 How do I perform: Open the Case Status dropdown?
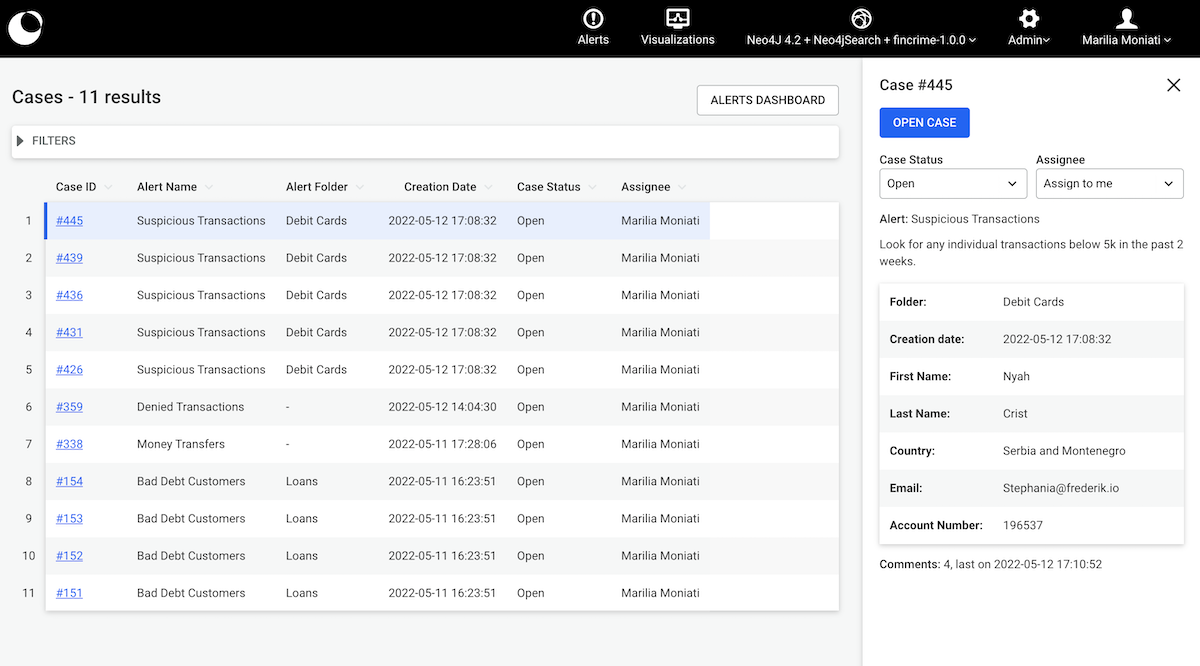pos(953,184)
